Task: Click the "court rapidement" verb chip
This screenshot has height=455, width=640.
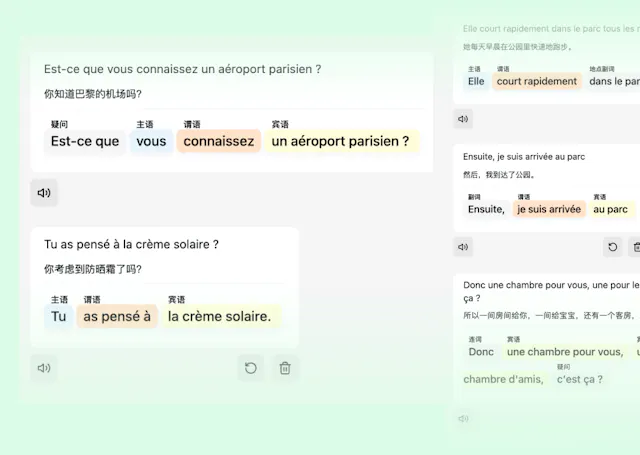Action: [x=537, y=81]
